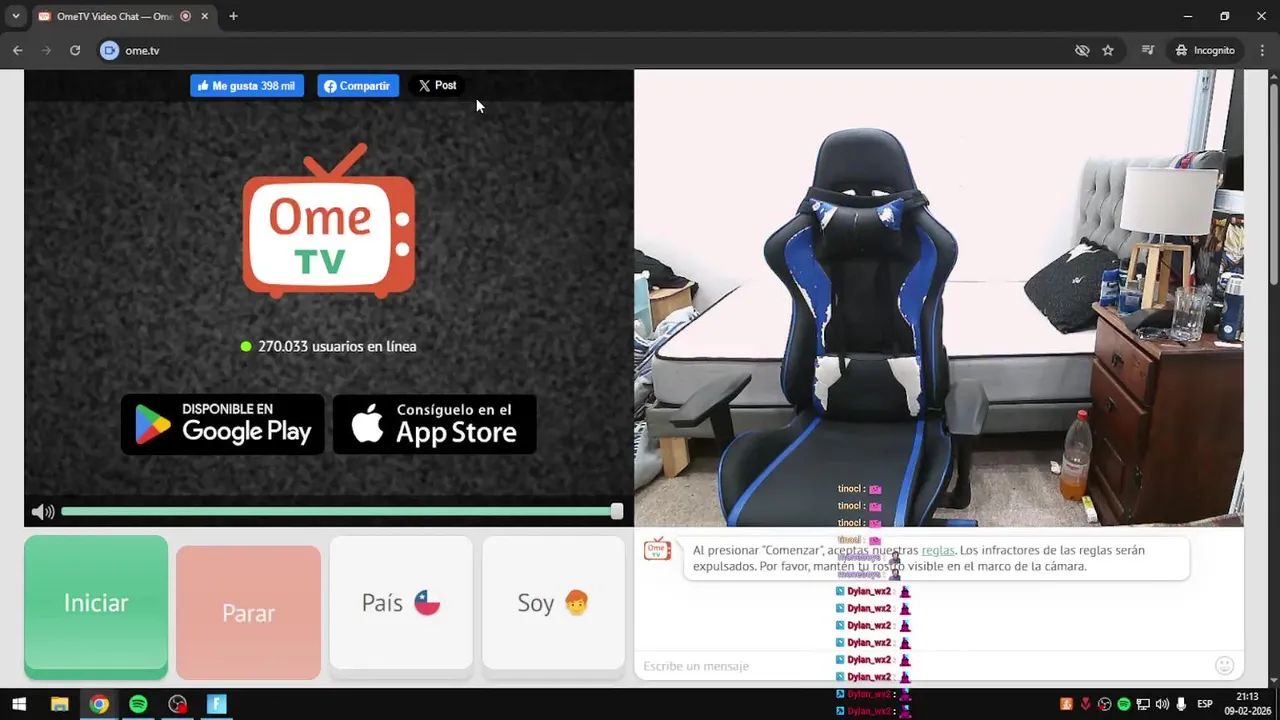Click the microphone tray icon
1280x720 pixels.
pos(1181,704)
